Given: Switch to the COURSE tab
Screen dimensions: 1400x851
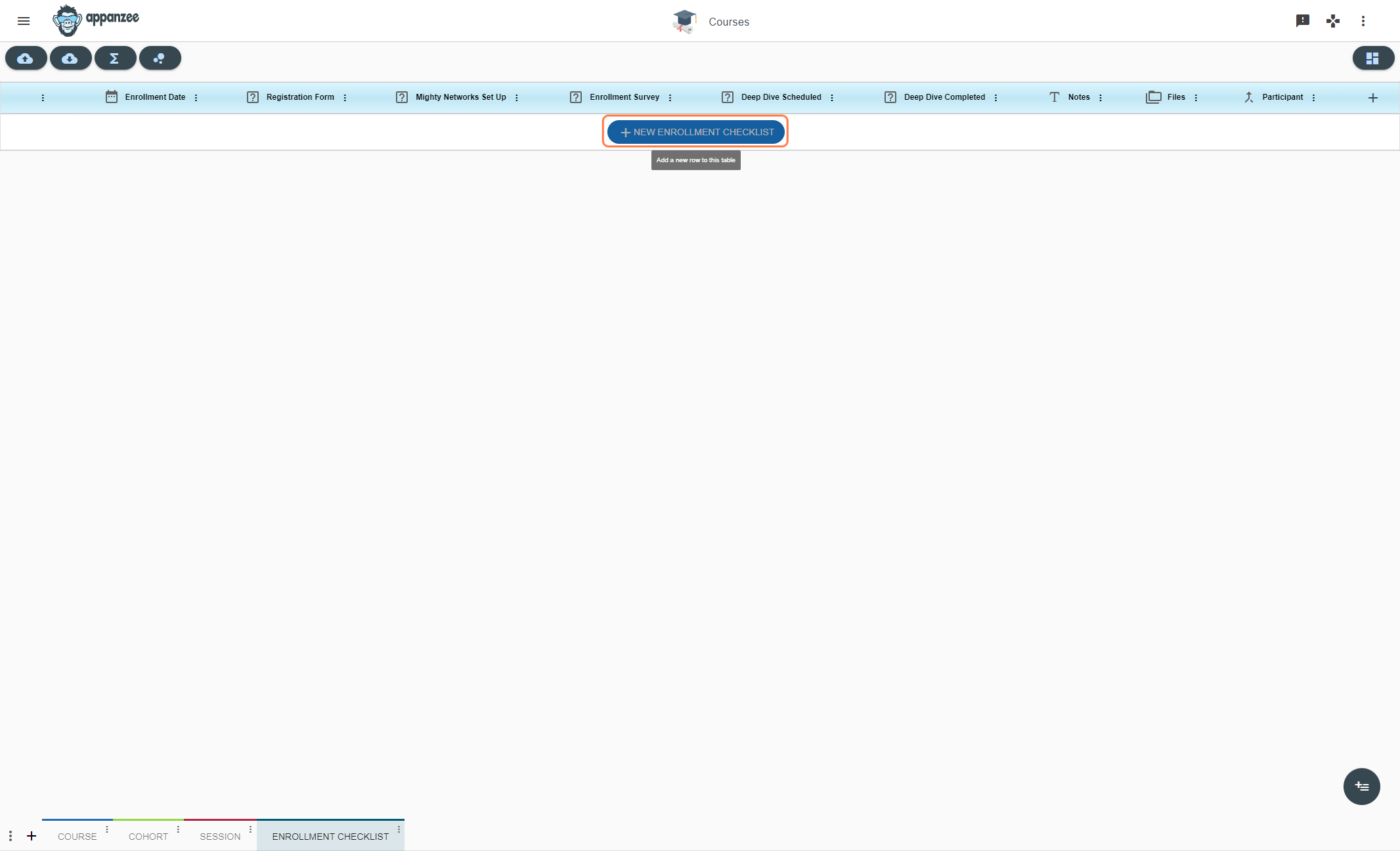Looking at the screenshot, I should tap(77, 837).
